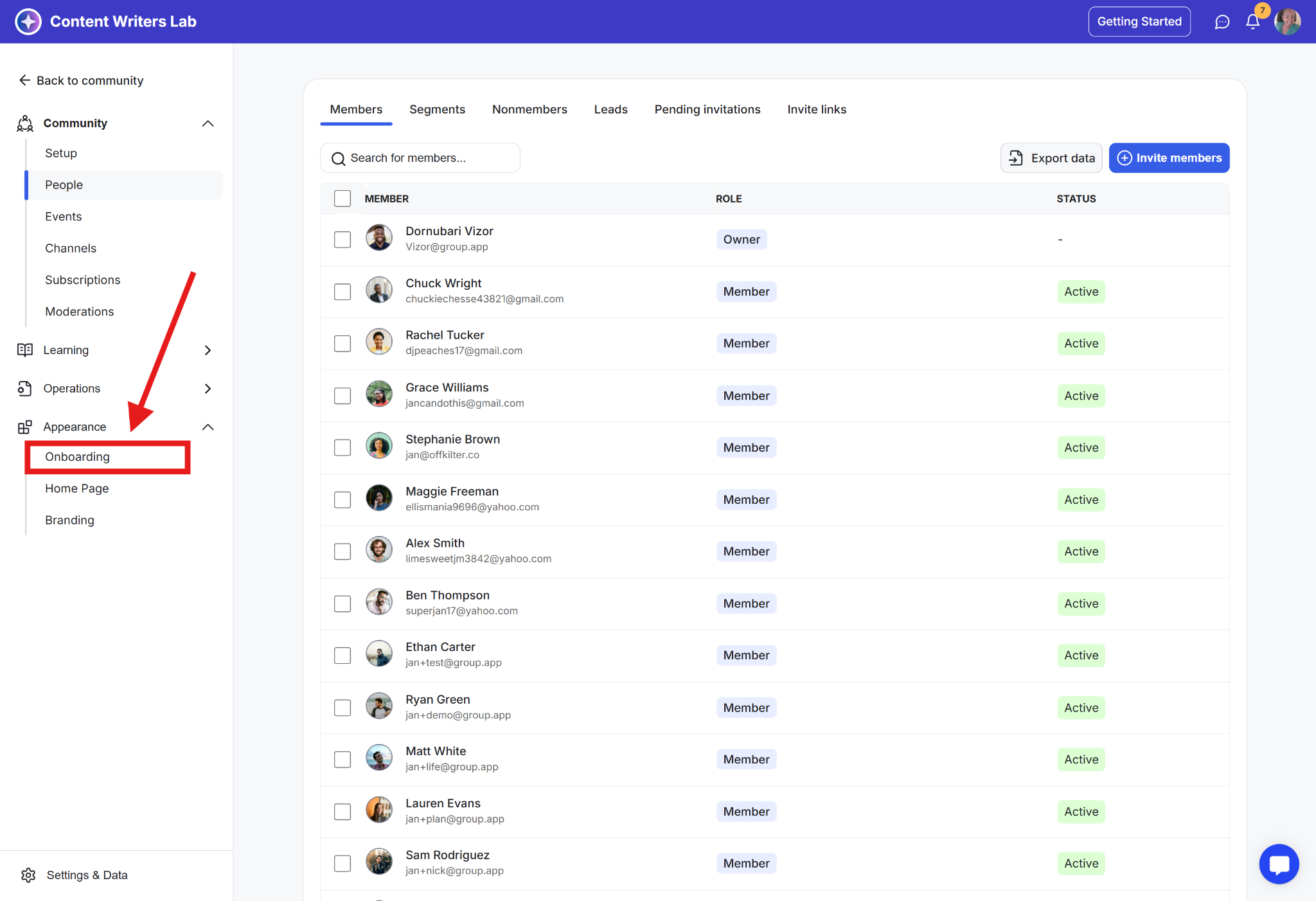Screen dimensions: 1316x901
Task: Click the Operations icon in sidebar
Action: tap(25, 388)
